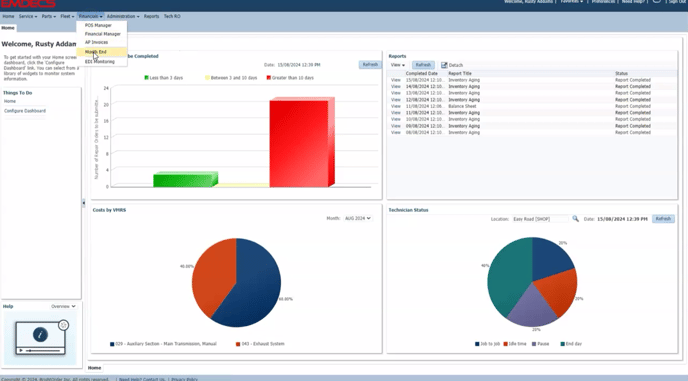Open the Tech RO menu item
The width and height of the screenshot is (688, 381).
172,16
